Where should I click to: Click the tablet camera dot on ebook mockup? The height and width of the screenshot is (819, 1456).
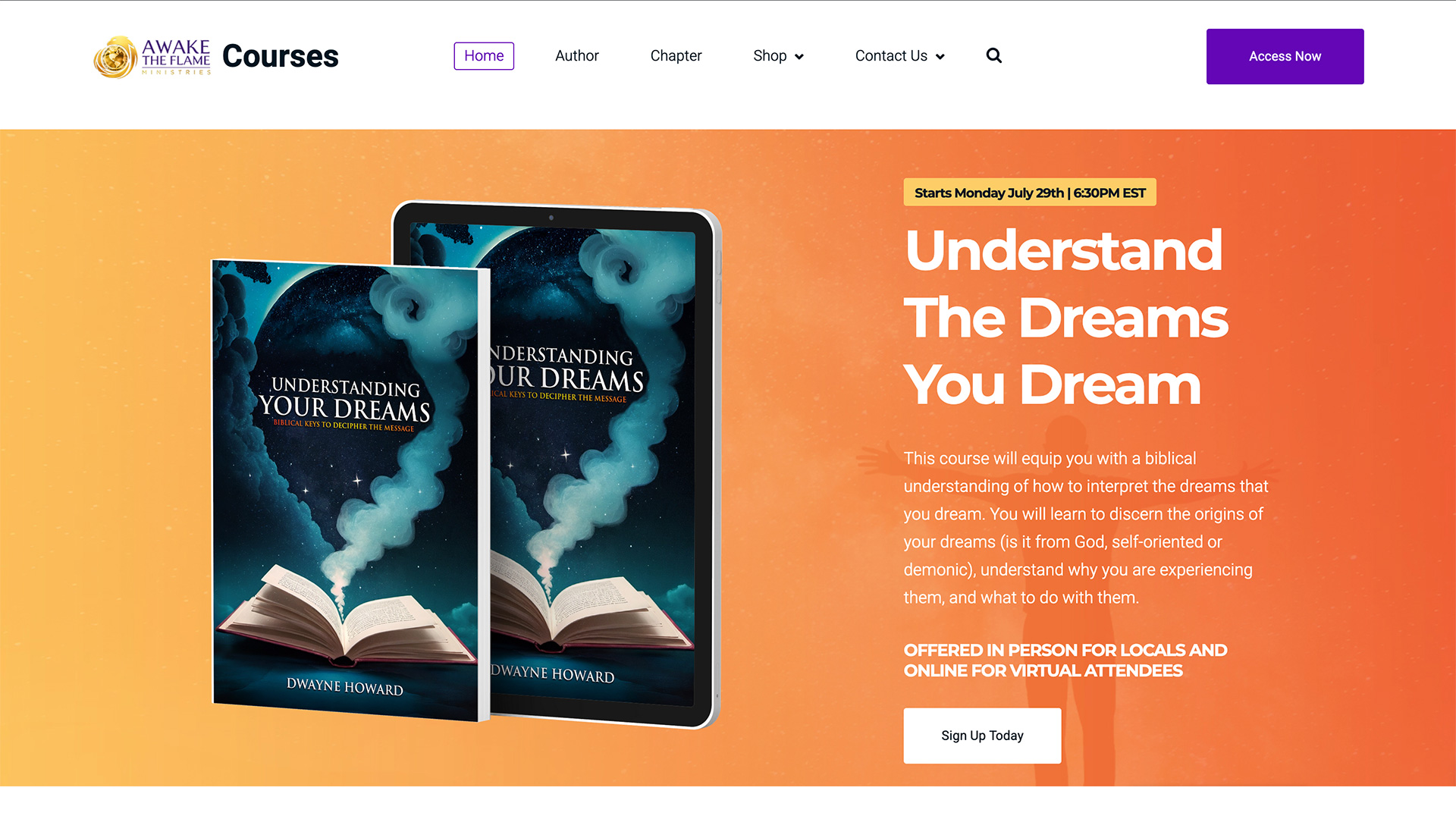[x=551, y=218]
